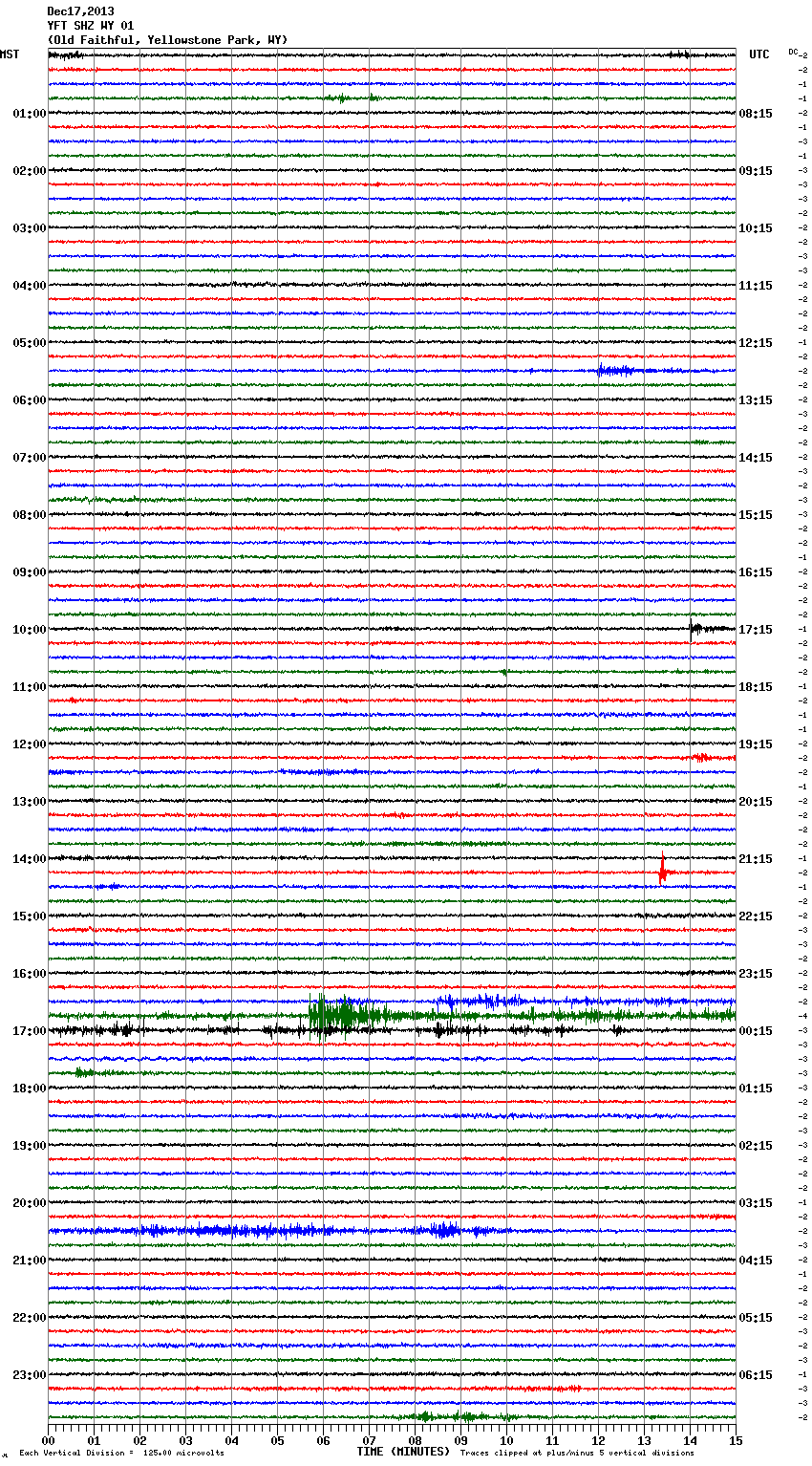
Task: Select the 10:00 MST time label
Action: [30, 630]
